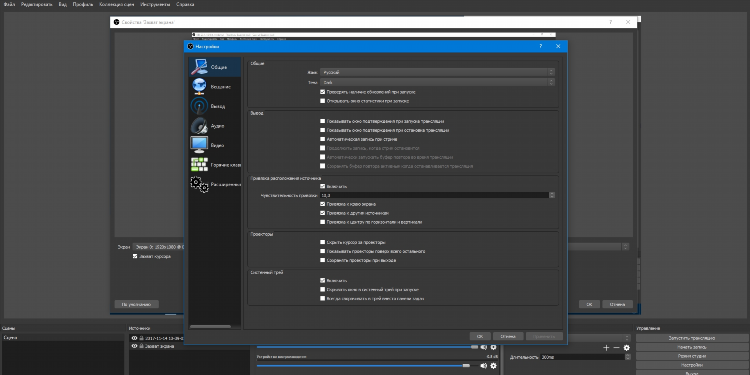This screenshot has width=750, height=375.
Task: Expand the Язык language dropdown
Action: 437,72
